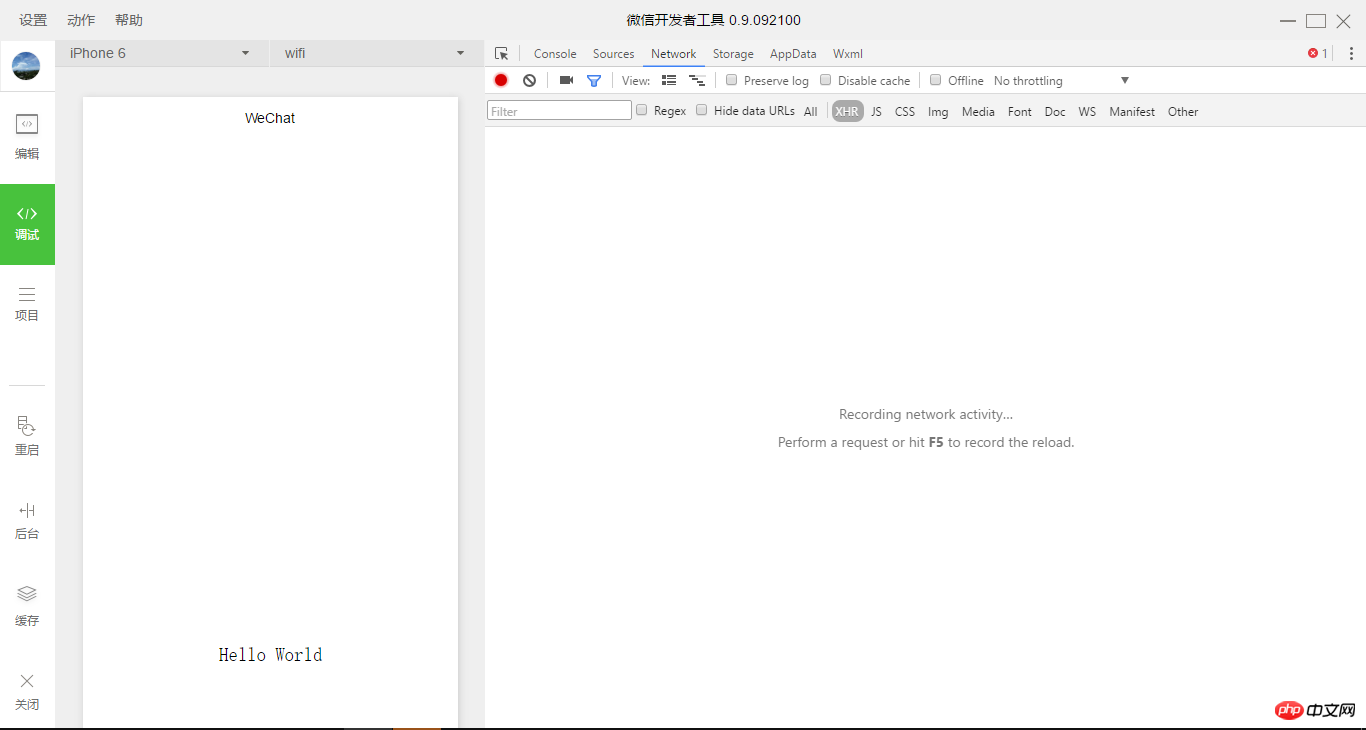The image size is (1366, 730).
Task: Open the DevTools three-dot more menu
Action: coord(1351,54)
